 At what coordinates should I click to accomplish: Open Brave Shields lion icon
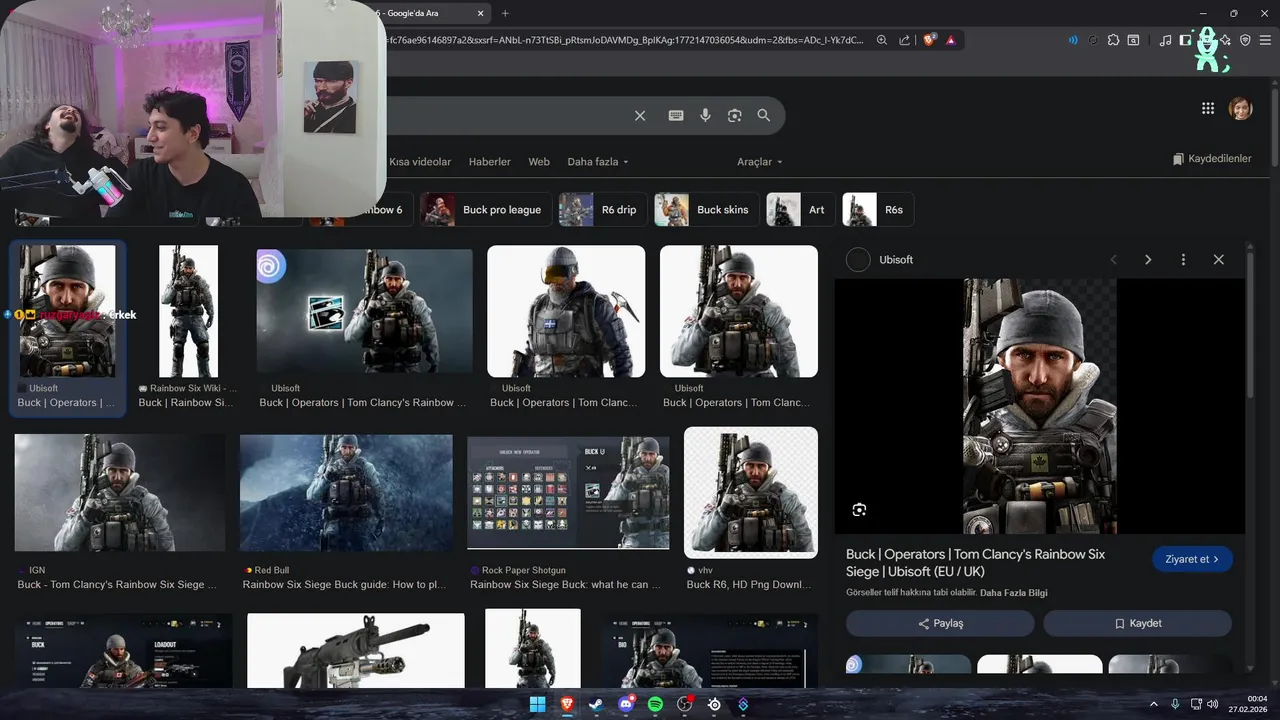(x=929, y=41)
